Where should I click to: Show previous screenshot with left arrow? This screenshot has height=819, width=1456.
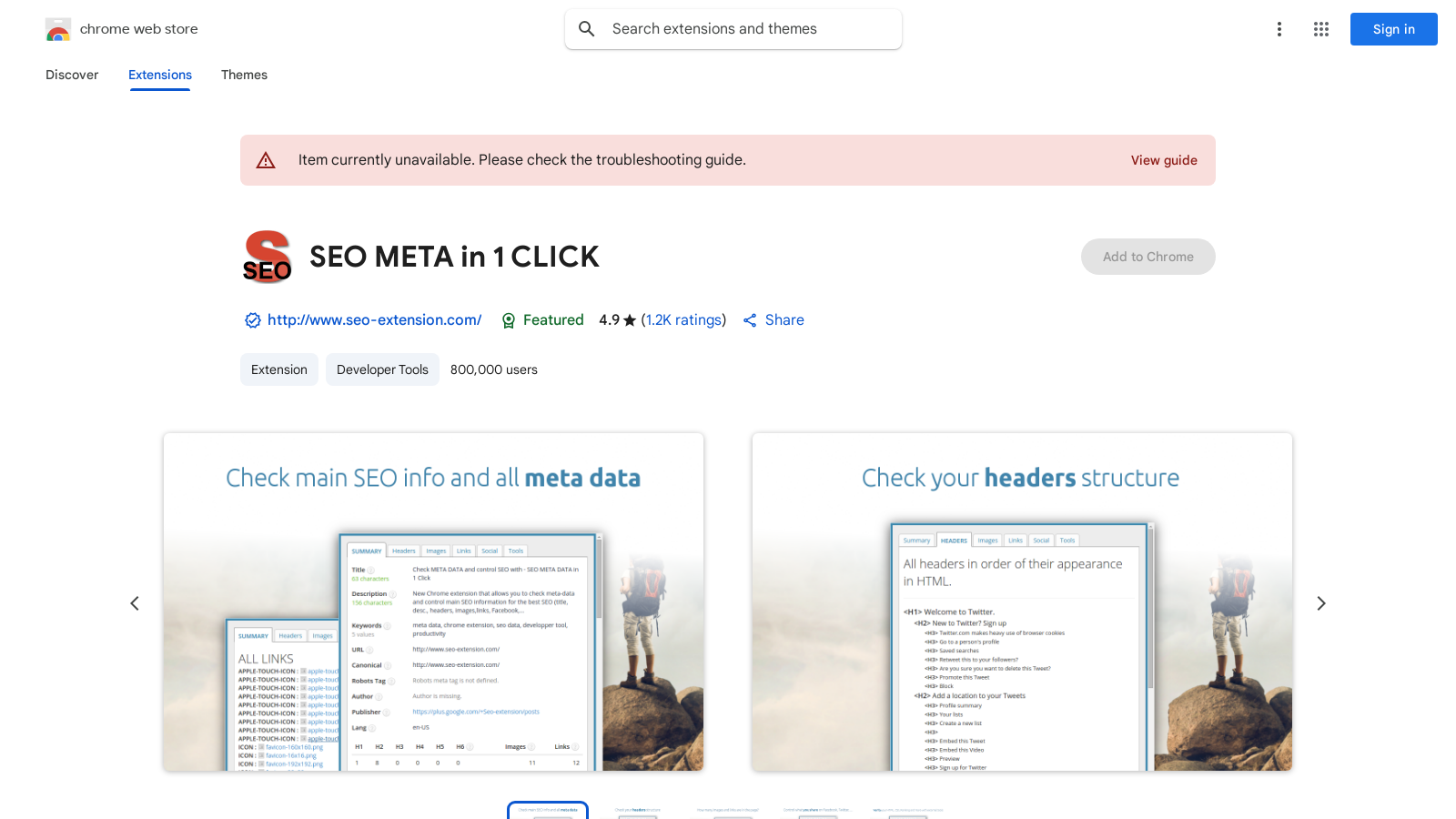[135, 602]
